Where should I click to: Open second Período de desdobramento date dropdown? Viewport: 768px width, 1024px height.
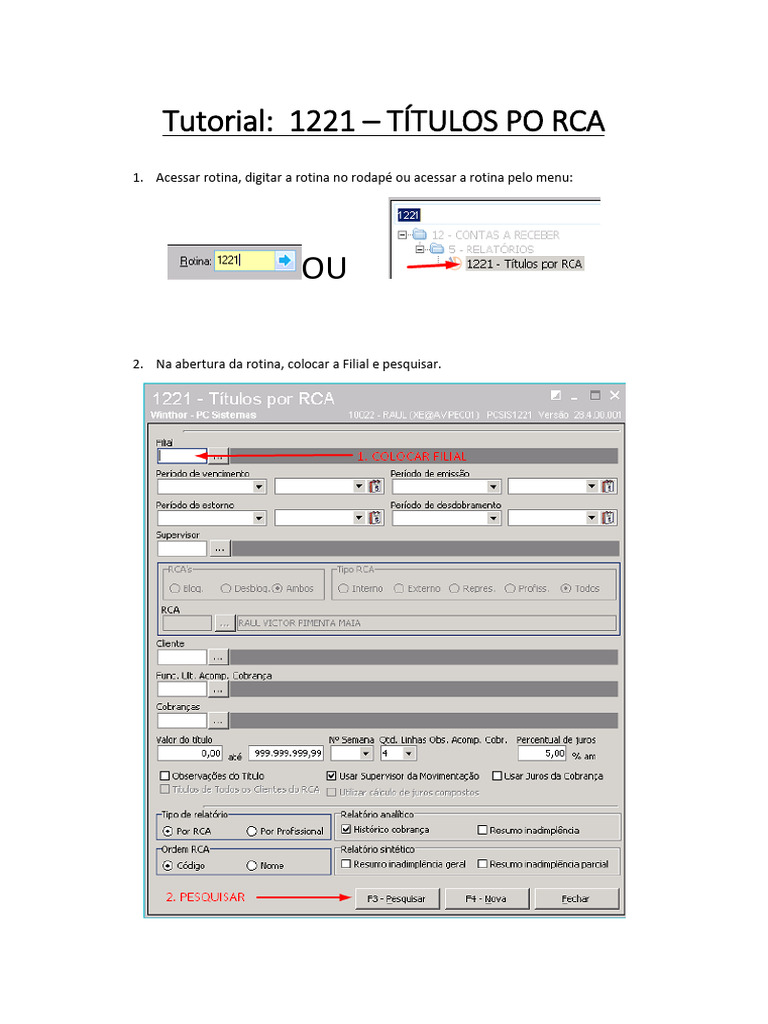click(x=591, y=518)
